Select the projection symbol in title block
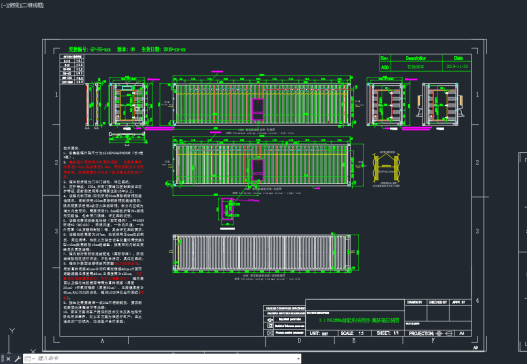The width and height of the screenshot is (527, 364). click(x=444, y=333)
